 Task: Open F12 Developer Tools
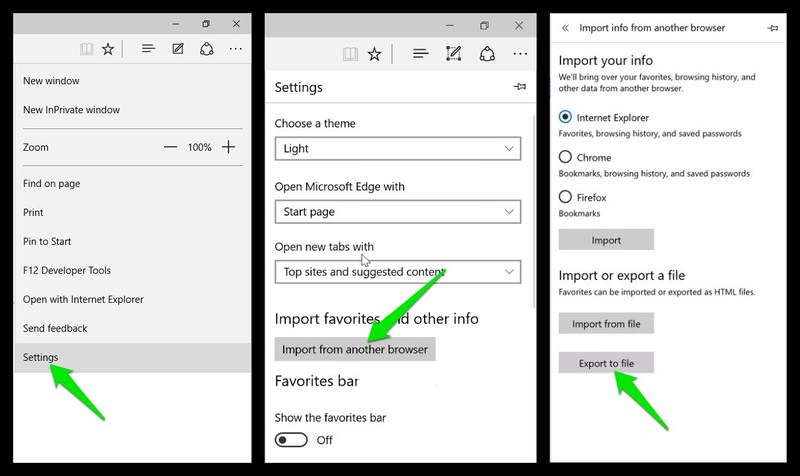132,270
